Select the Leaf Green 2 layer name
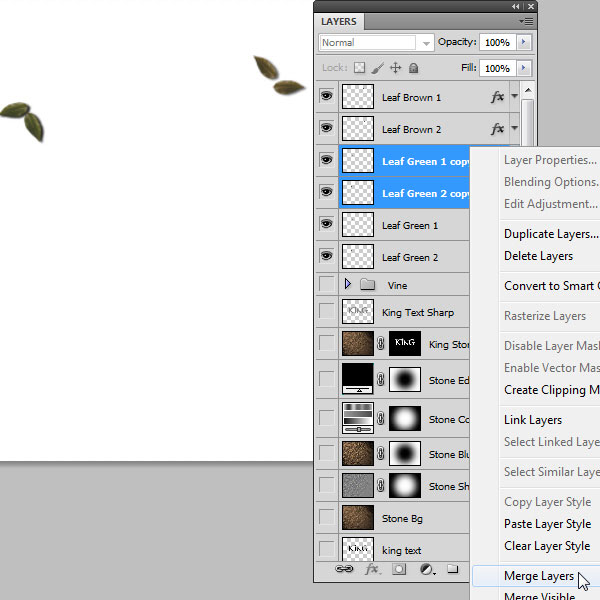The image size is (600, 600). click(410, 258)
